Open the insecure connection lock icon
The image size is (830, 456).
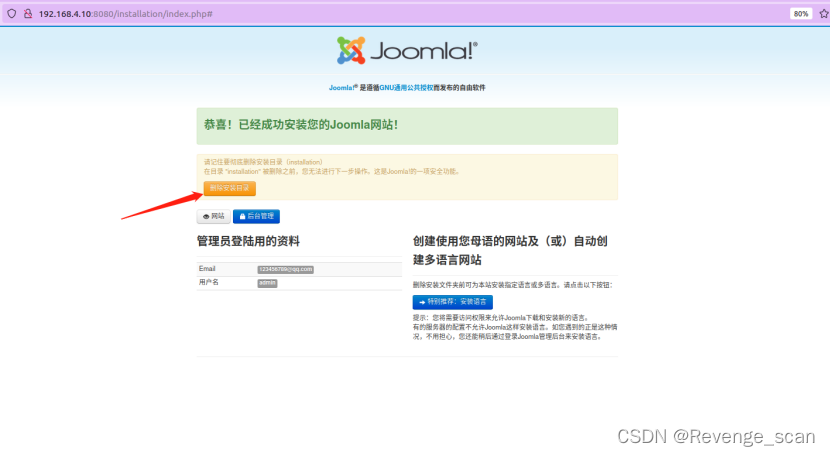tap(28, 14)
